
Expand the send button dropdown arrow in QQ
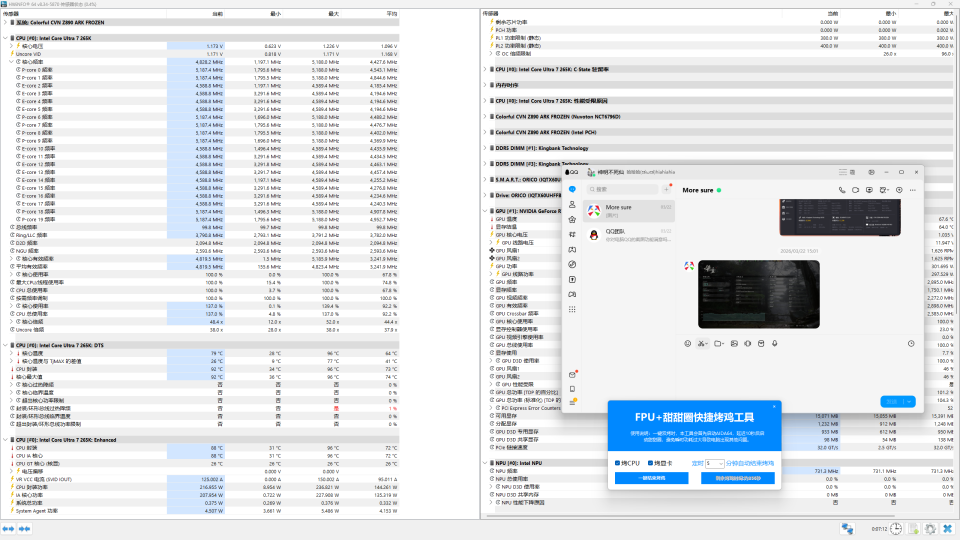(x=909, y=401)
